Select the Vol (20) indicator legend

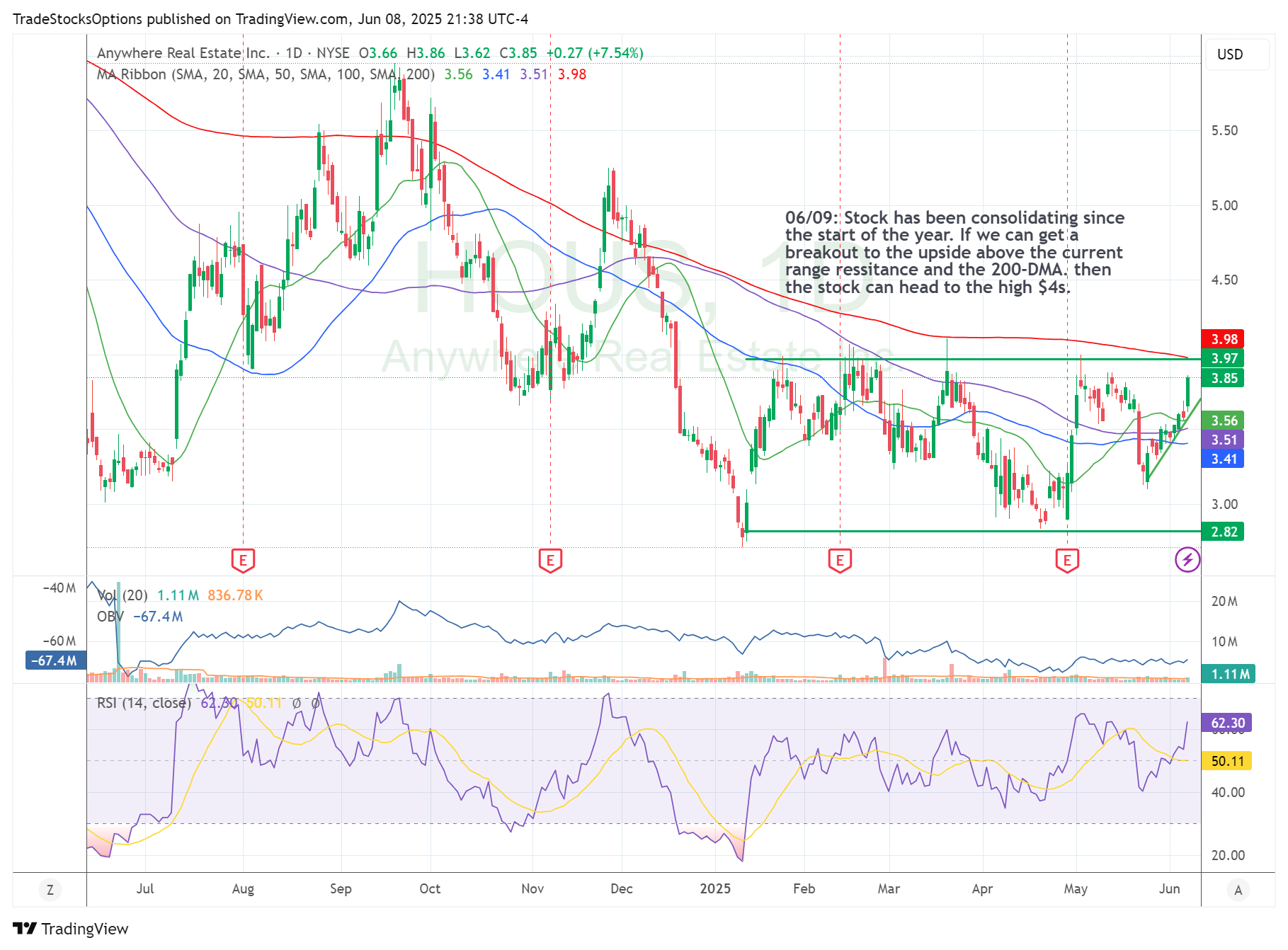(122, 595)
